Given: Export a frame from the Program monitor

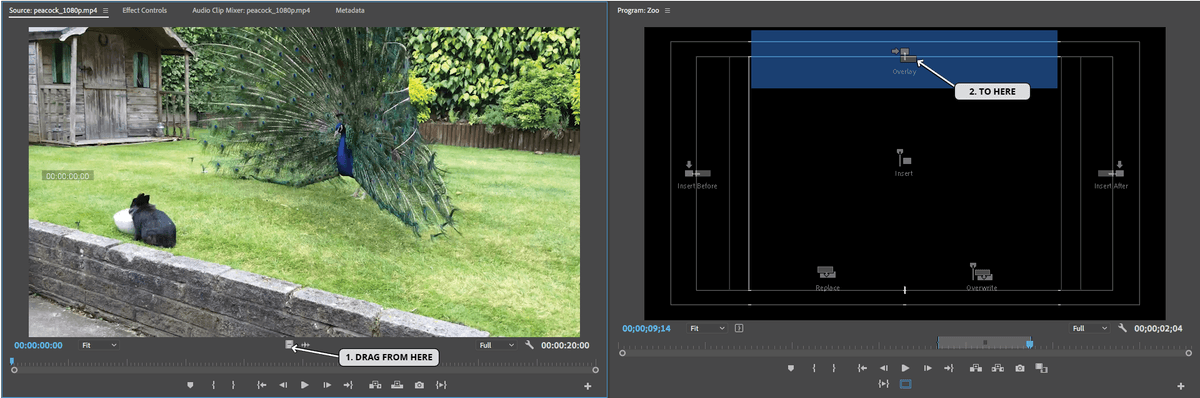Looking at the screenshot, I should coord(1020,368).
